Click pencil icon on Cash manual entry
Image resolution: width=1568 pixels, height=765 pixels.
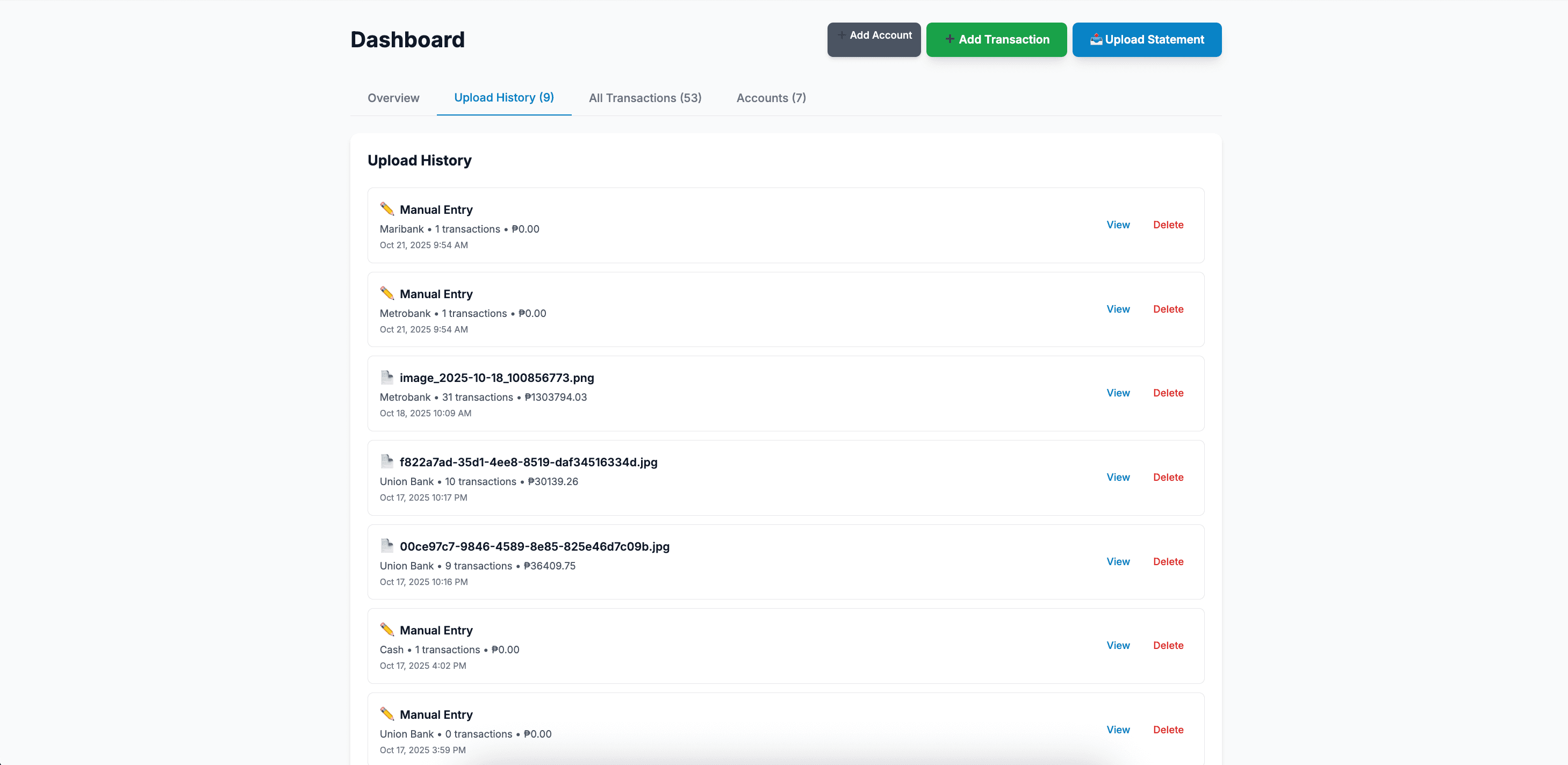[x=386, y=629]
